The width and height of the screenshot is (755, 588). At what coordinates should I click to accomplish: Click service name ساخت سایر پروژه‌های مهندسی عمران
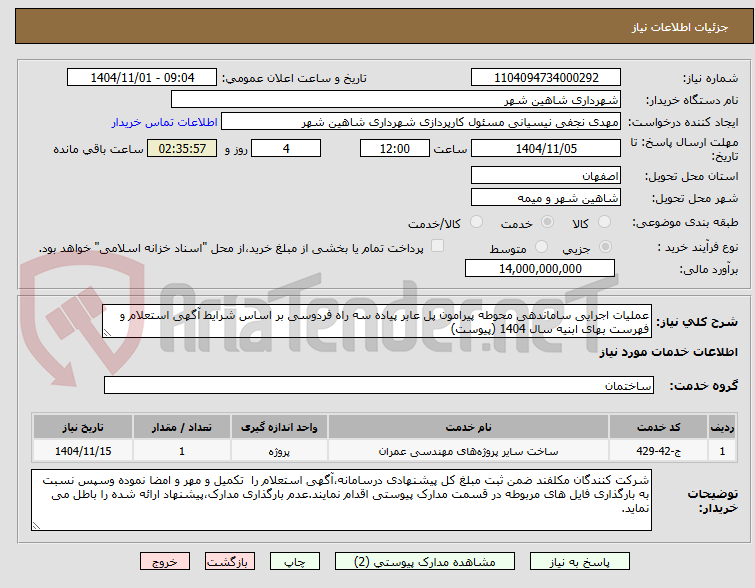[468, 451]
